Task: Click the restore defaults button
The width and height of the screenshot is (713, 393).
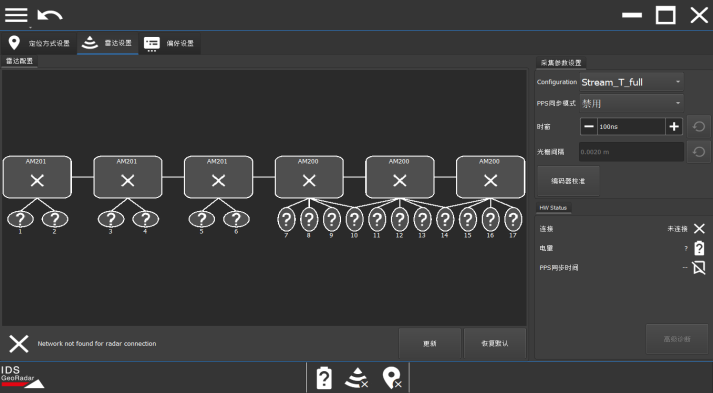Action: pos(495,343)
